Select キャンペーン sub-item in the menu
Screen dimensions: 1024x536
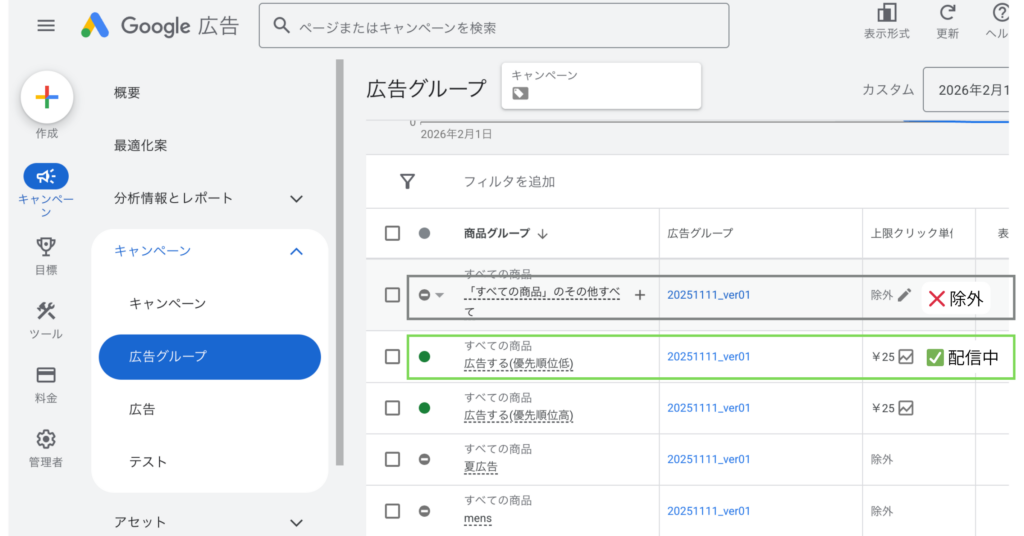point(167,304)
